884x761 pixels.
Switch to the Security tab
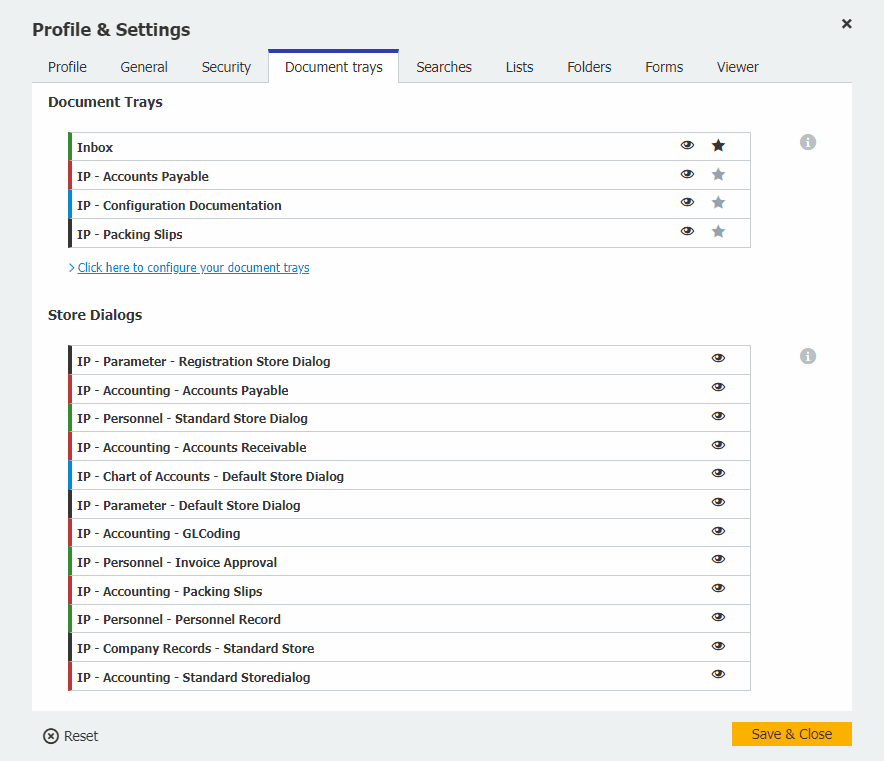coord(226,67)
